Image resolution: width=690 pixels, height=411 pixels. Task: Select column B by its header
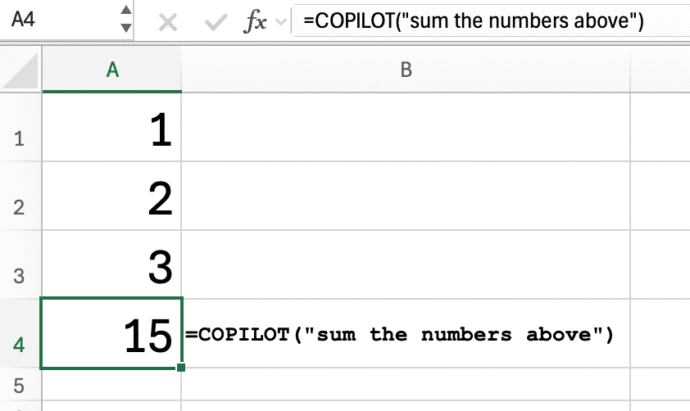[x=405, y=70]
